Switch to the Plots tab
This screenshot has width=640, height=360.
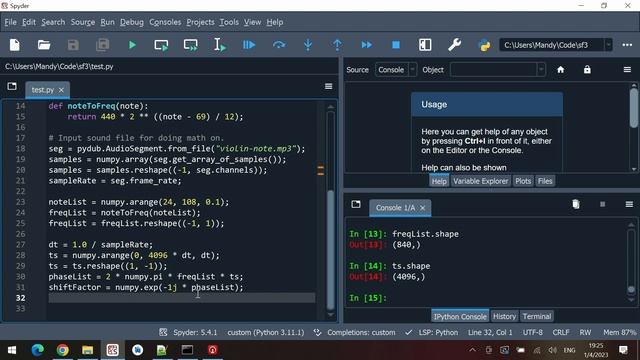point(523,181)
